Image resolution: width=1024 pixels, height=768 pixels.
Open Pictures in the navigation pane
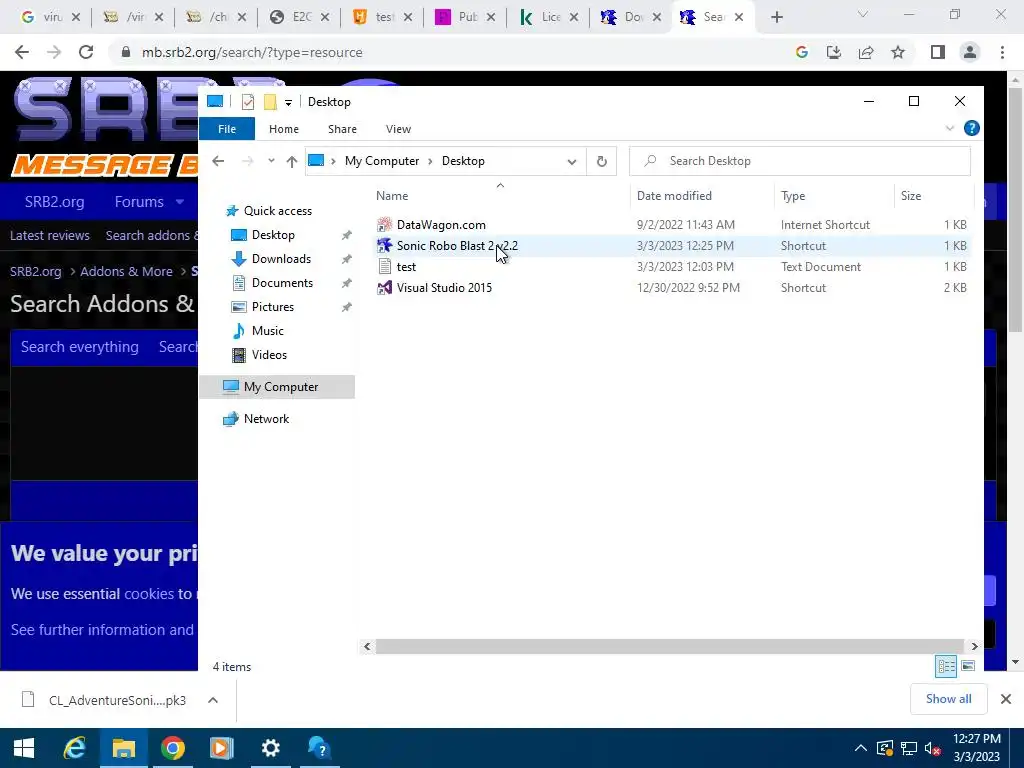tap(272, 307)
